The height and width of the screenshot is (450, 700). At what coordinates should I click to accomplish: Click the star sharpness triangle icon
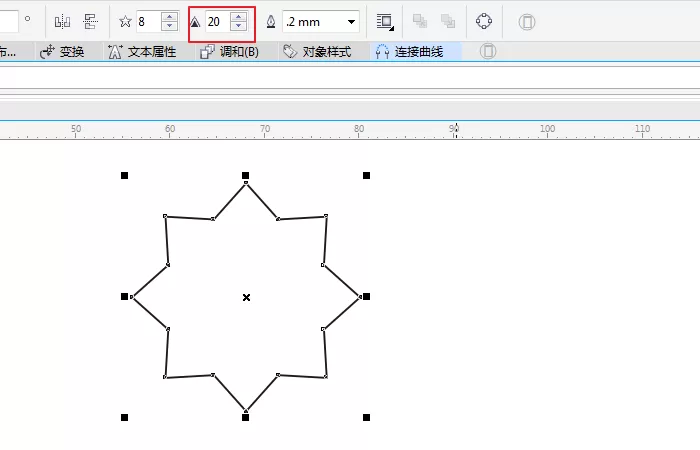click(195, 22)
